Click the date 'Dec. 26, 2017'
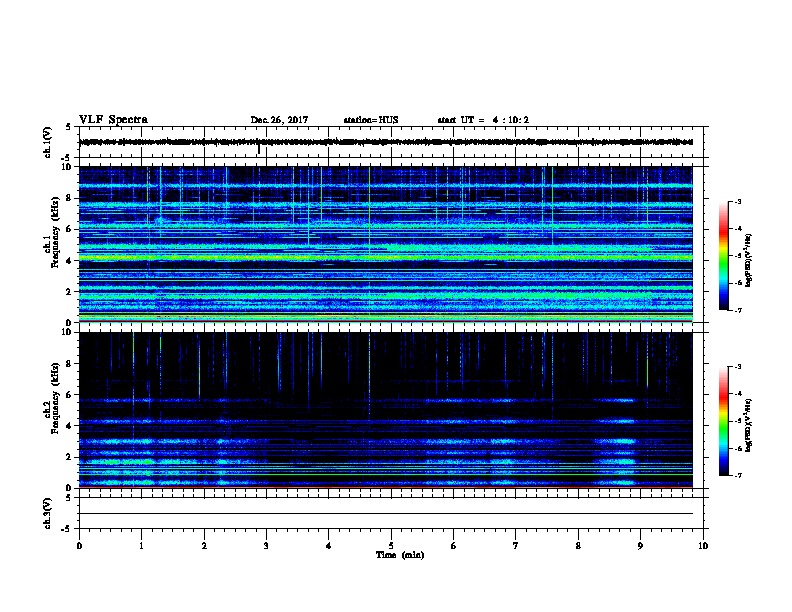 point(279,120)
